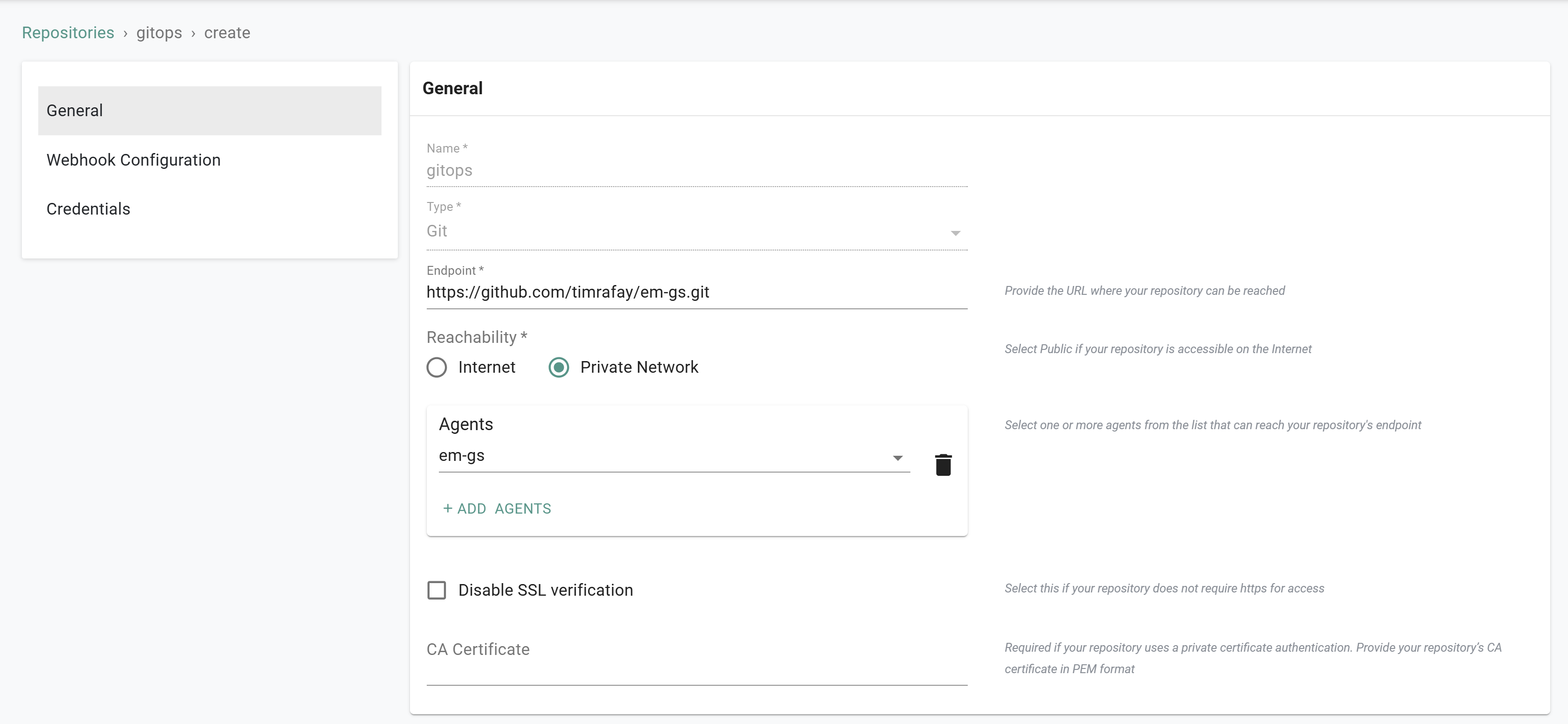The image size is (1568, 724).
Task: Click the Name field showing gitops
Action: coord(697,171)
